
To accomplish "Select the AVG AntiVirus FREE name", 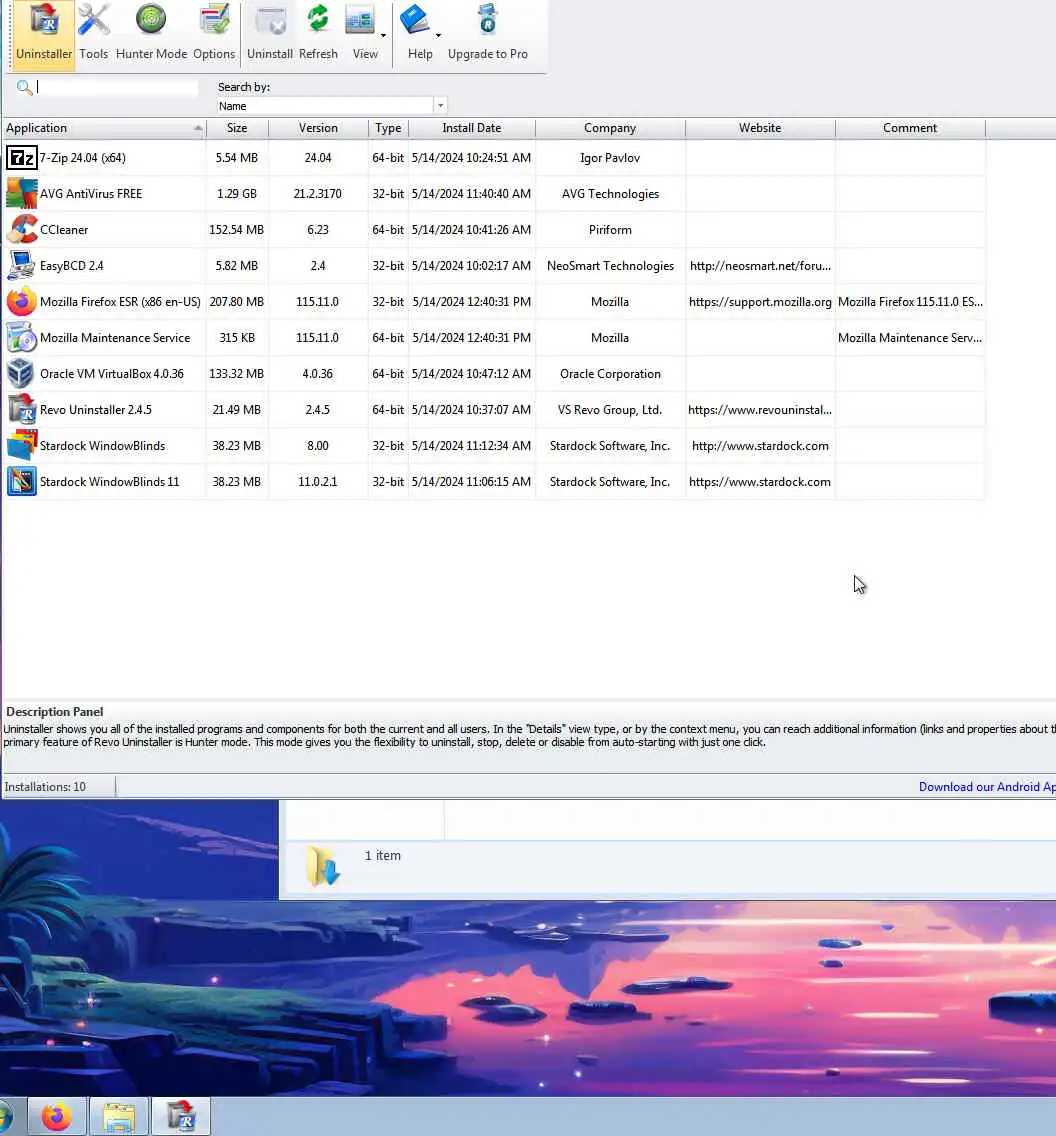I will coord(91,193).
